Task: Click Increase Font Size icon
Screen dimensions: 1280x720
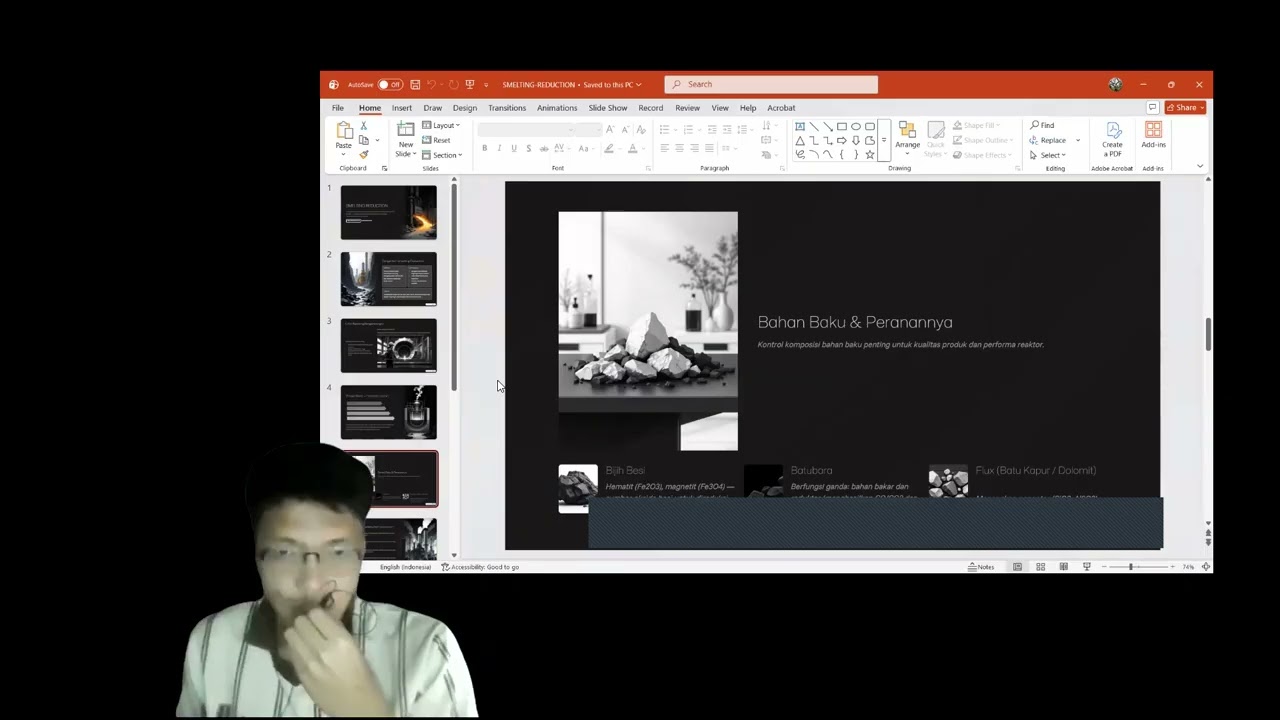Action: point(611,130)
